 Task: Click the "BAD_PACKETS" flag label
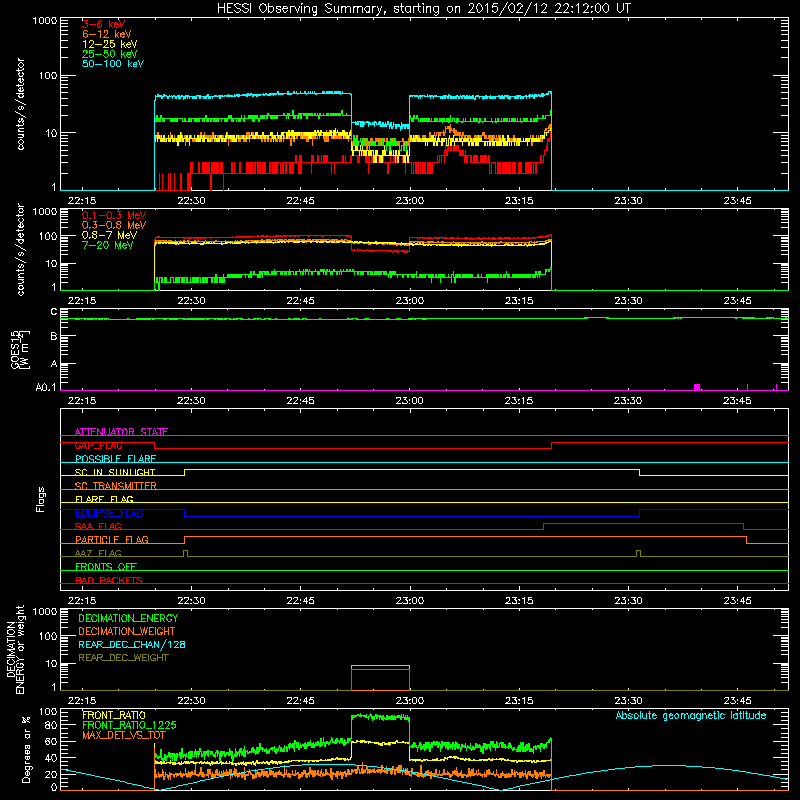coord(109,580)
